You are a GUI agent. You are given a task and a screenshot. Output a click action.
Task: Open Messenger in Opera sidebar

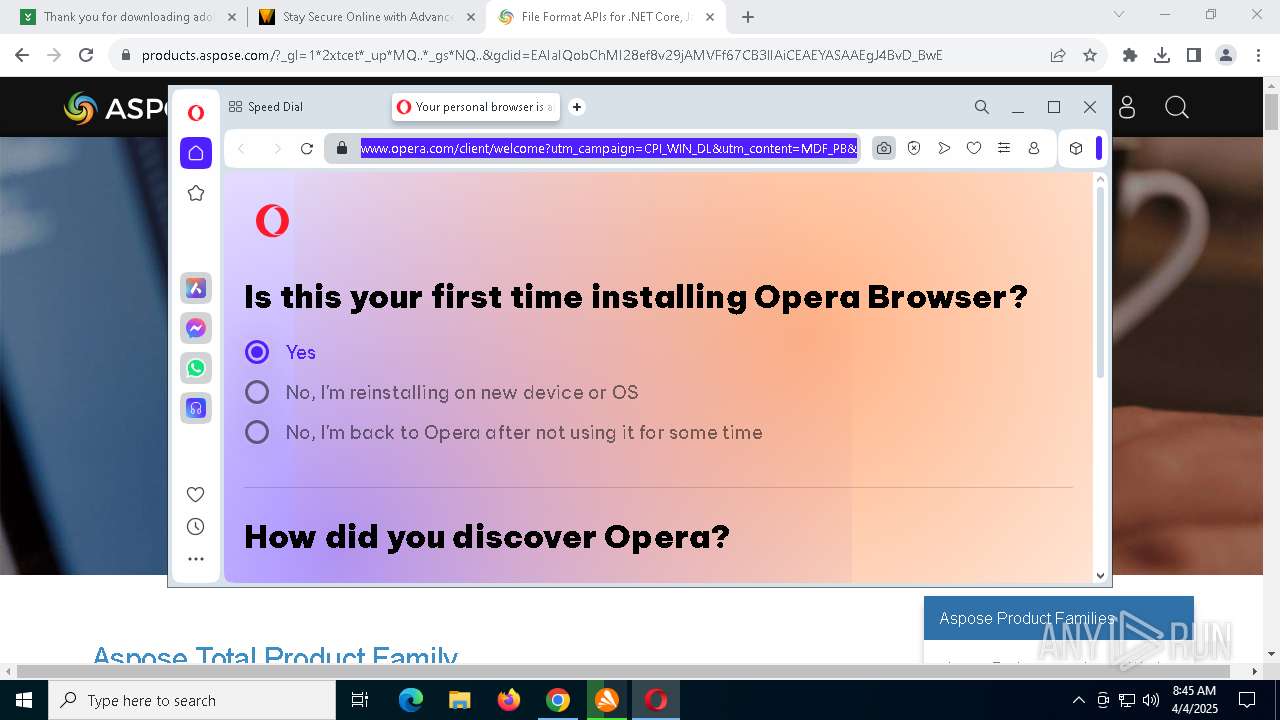[x=196, y=328]
